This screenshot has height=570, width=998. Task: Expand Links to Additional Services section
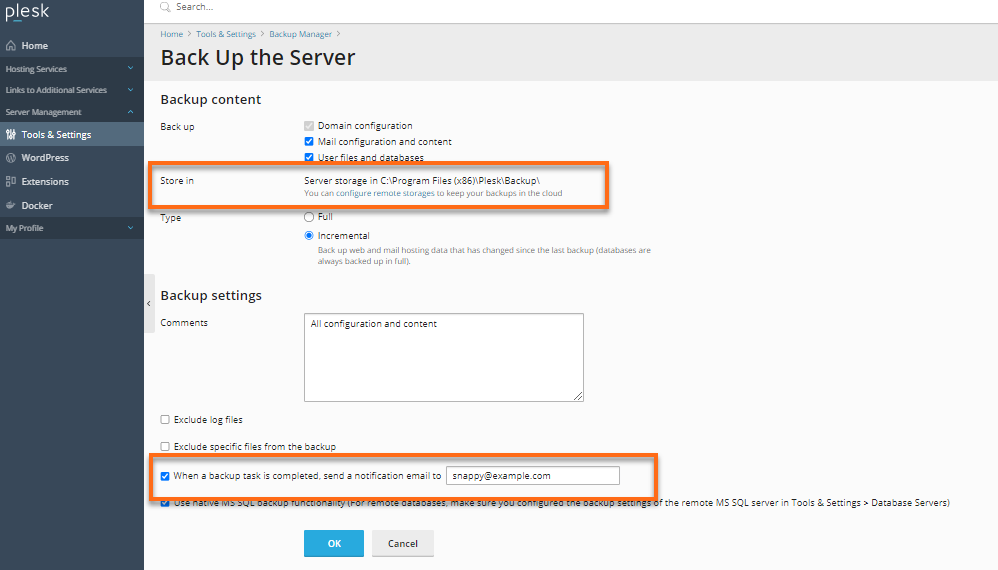[71, 90]
